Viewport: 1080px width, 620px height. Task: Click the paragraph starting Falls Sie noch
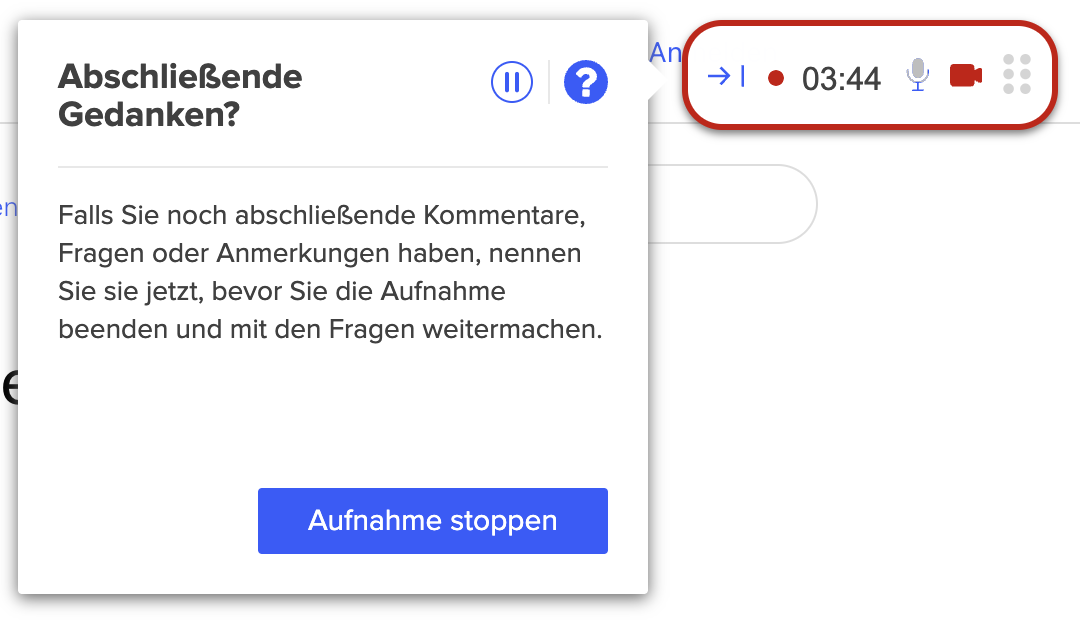pos(330,272)
